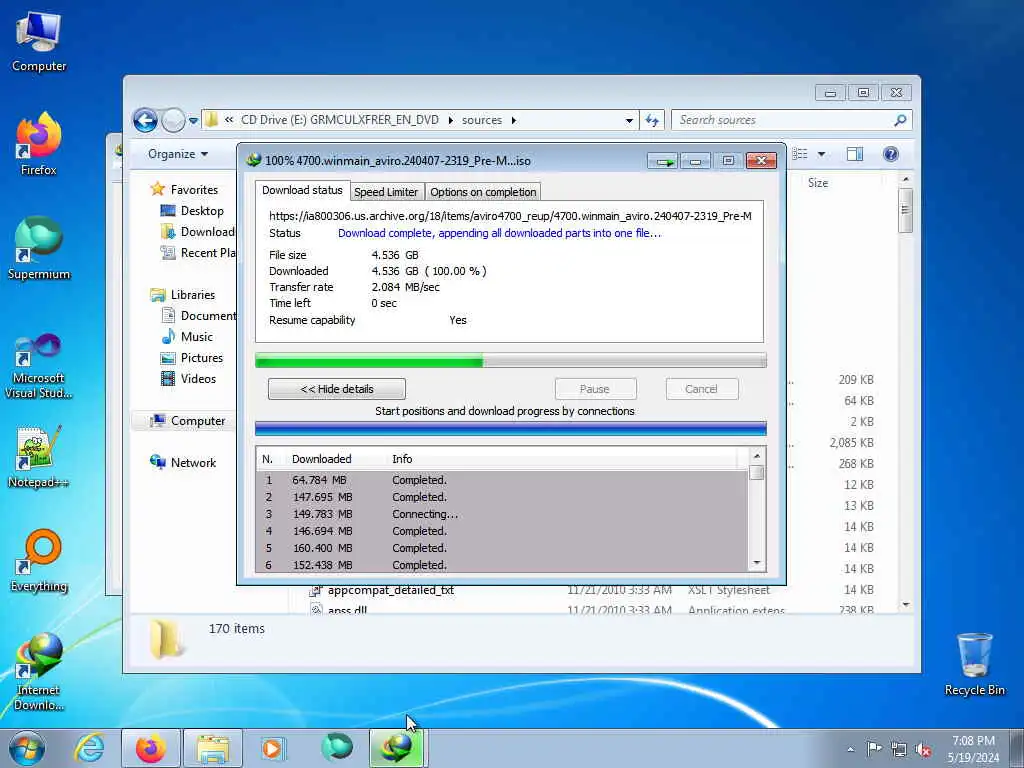Click the Size column header

(818, 183)
